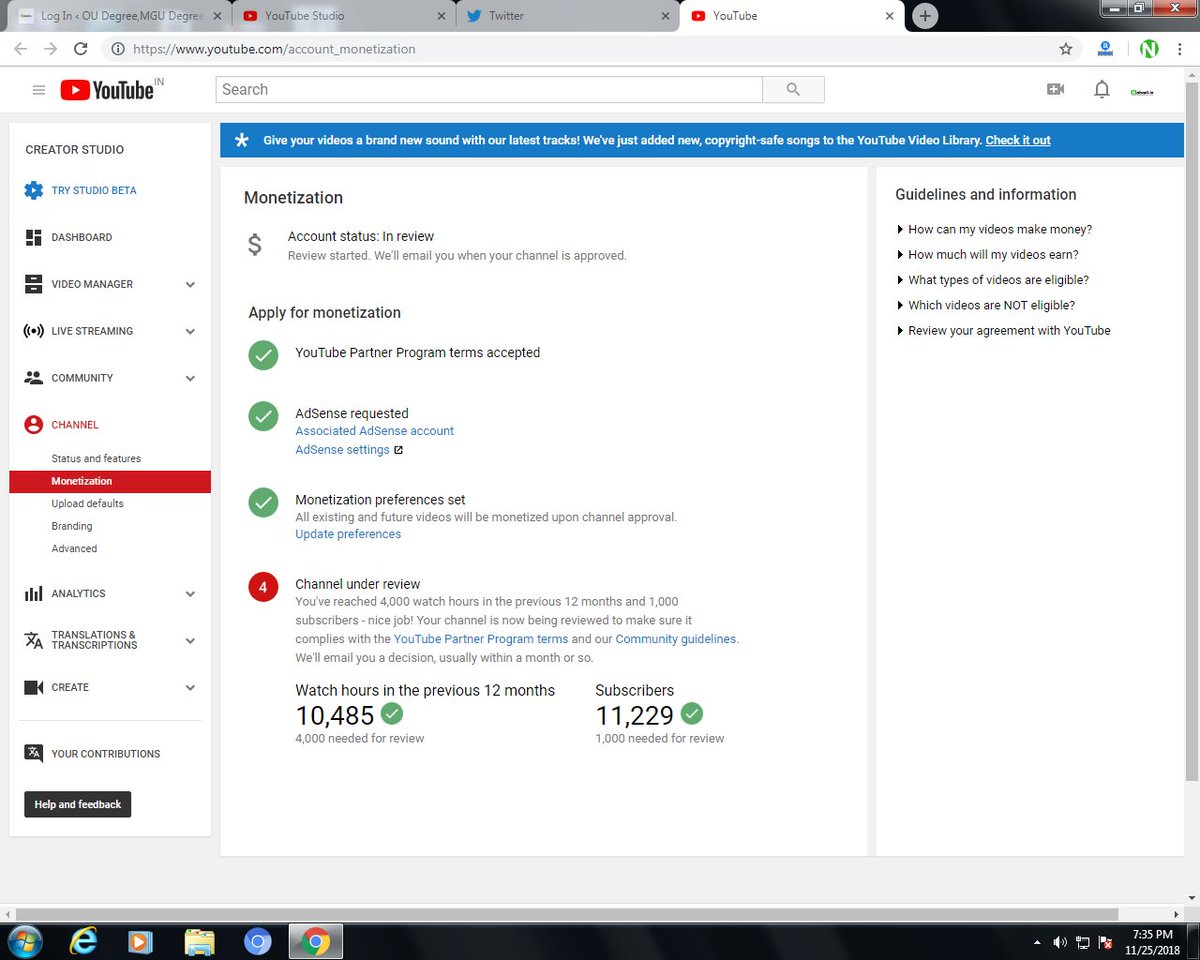1200x960 pixels.
Task: Click the Your Contributions translate icon
Action: 33,754
